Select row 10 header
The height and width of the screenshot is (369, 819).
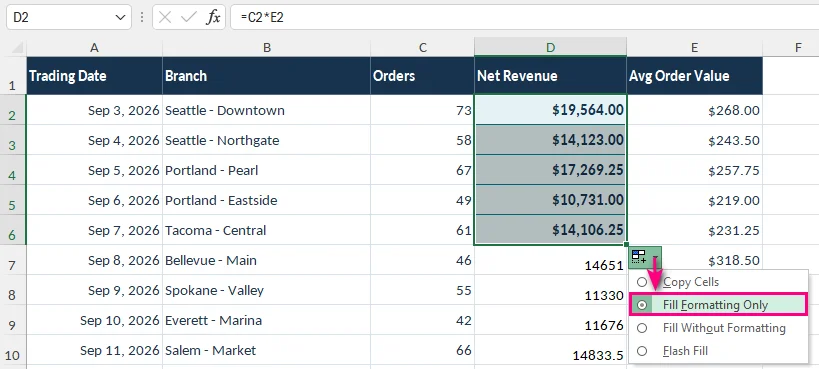(x=13, y=350)
